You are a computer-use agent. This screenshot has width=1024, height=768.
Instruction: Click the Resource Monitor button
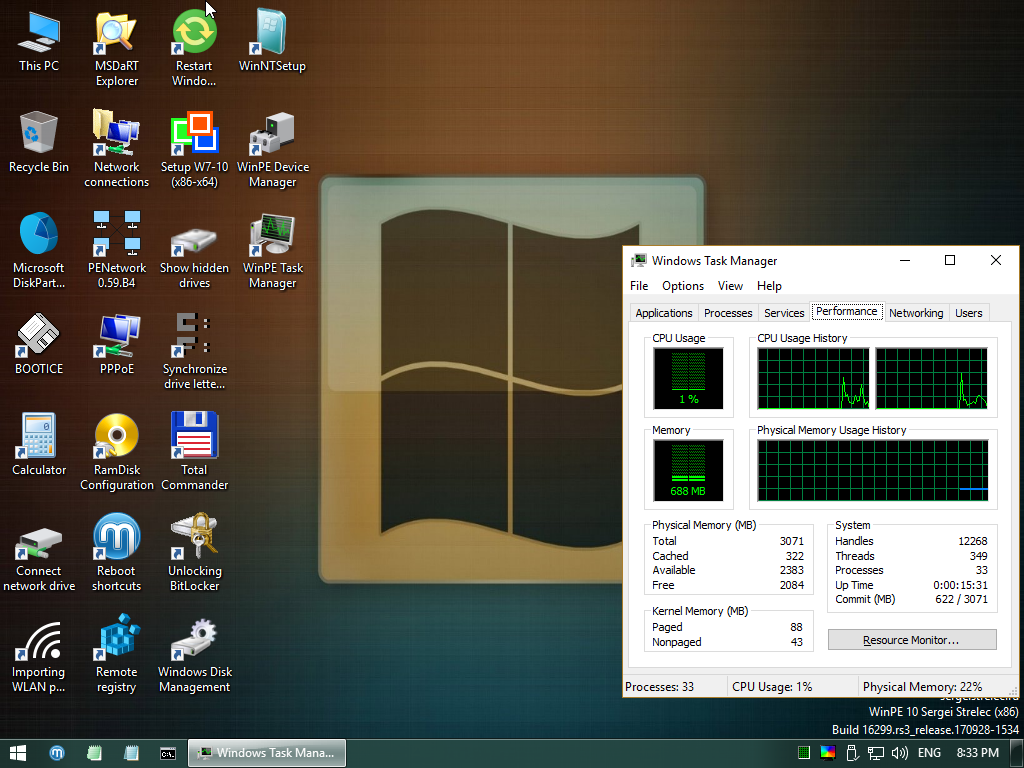tap(912, 640)
